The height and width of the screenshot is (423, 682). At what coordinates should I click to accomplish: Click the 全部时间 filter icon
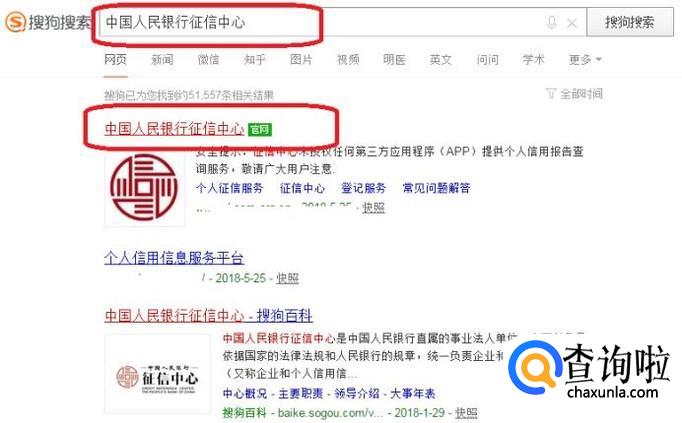point(551,93)
